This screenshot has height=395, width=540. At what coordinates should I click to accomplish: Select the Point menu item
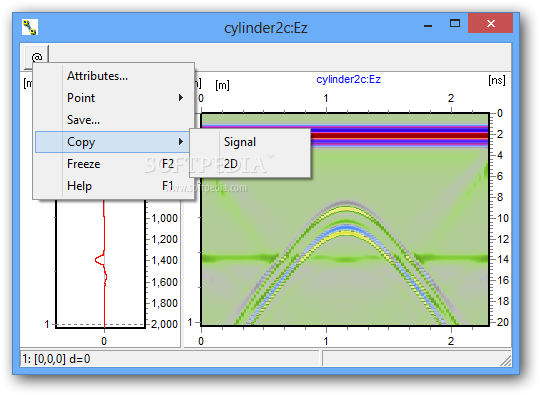(114, 98)
